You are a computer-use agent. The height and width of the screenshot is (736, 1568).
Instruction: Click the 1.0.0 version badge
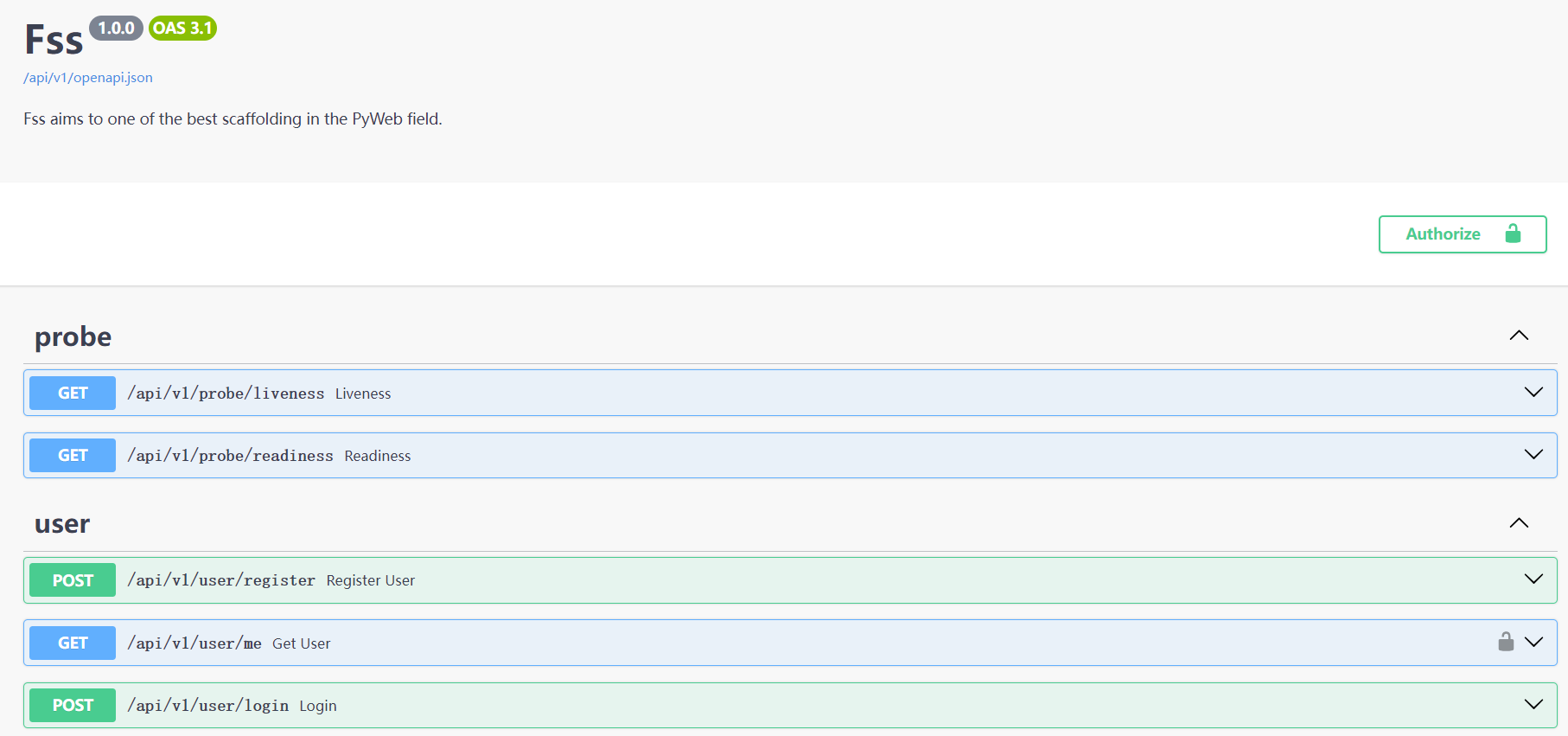pos(116,29)
